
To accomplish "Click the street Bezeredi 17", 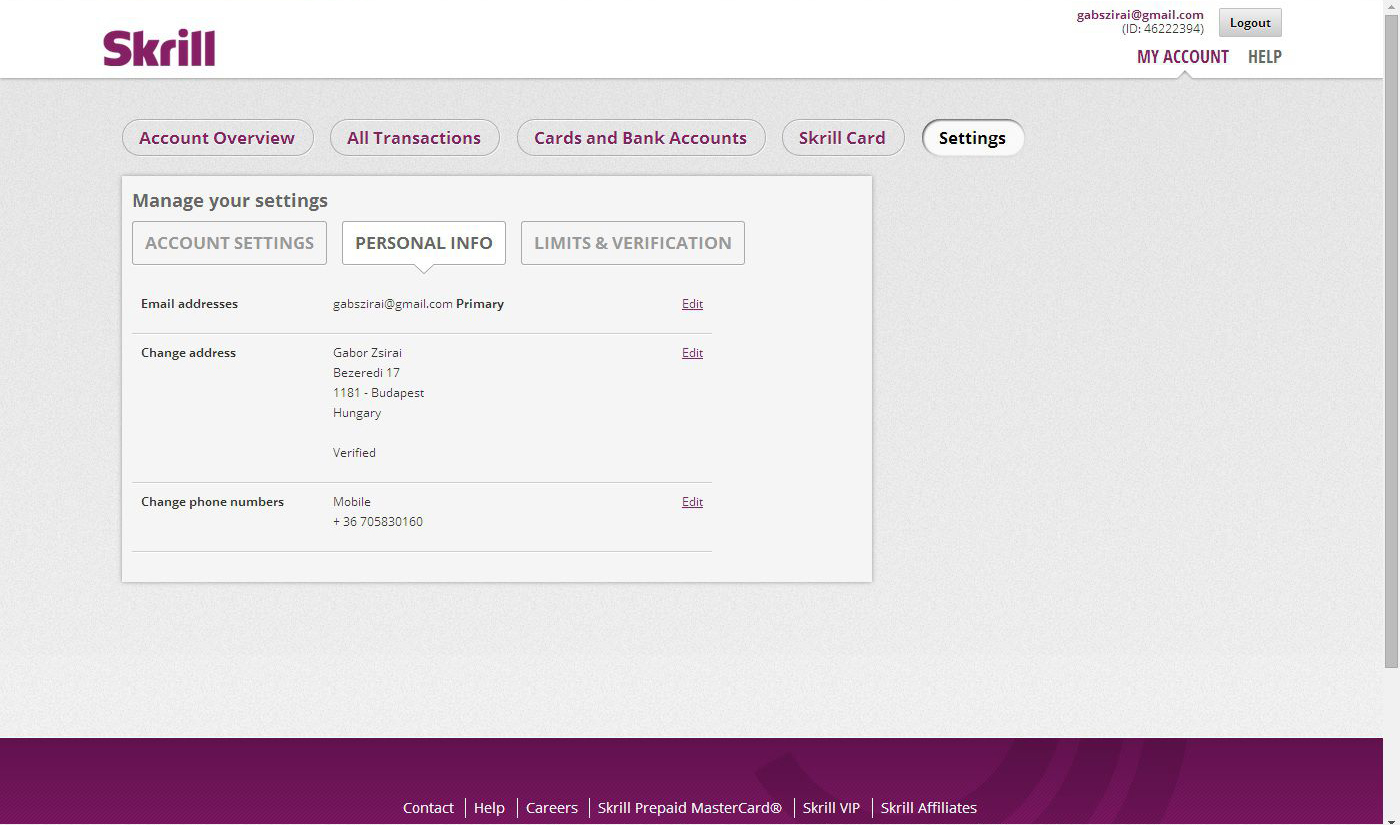I will 366,373.
